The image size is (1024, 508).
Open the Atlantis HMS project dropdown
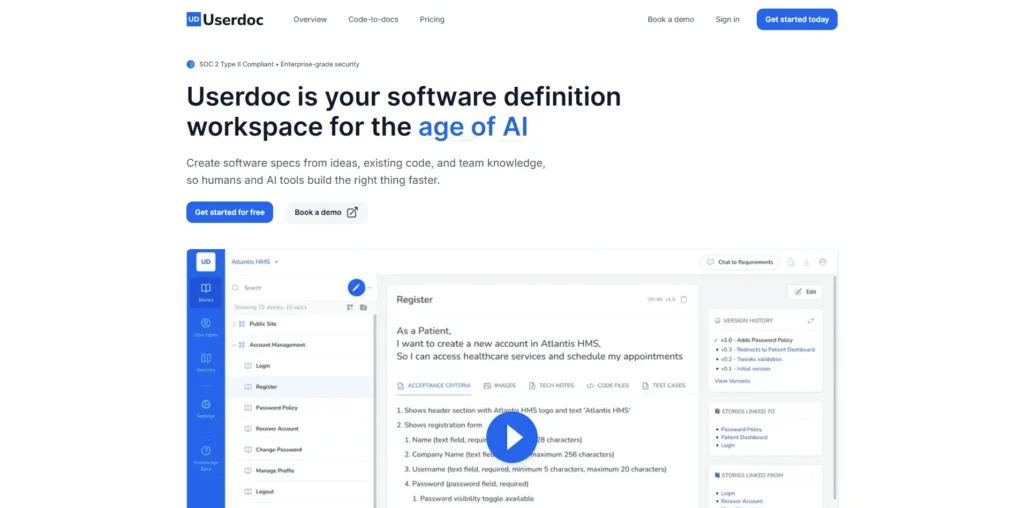[x=255, y=262]
